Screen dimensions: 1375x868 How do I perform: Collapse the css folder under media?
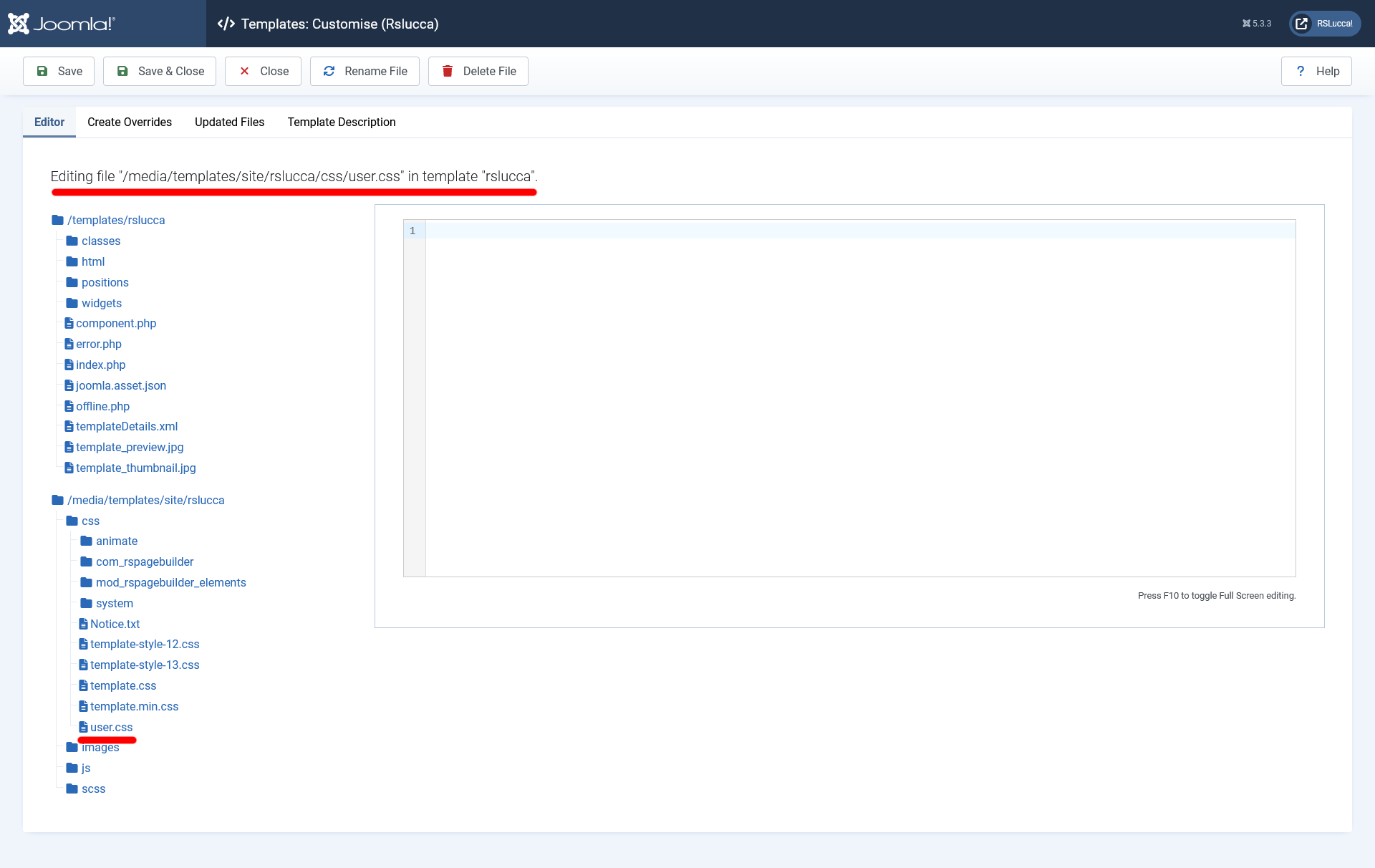click(90, 521)
